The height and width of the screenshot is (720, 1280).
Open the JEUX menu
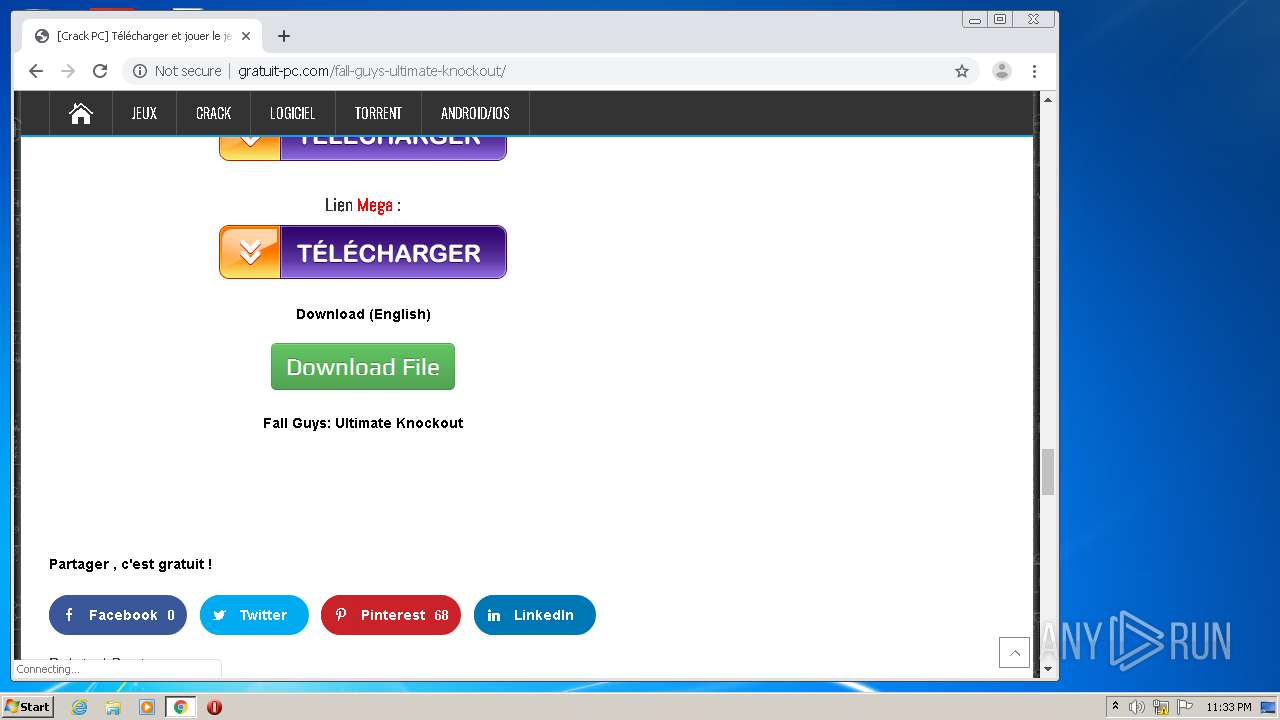point(144,113)
